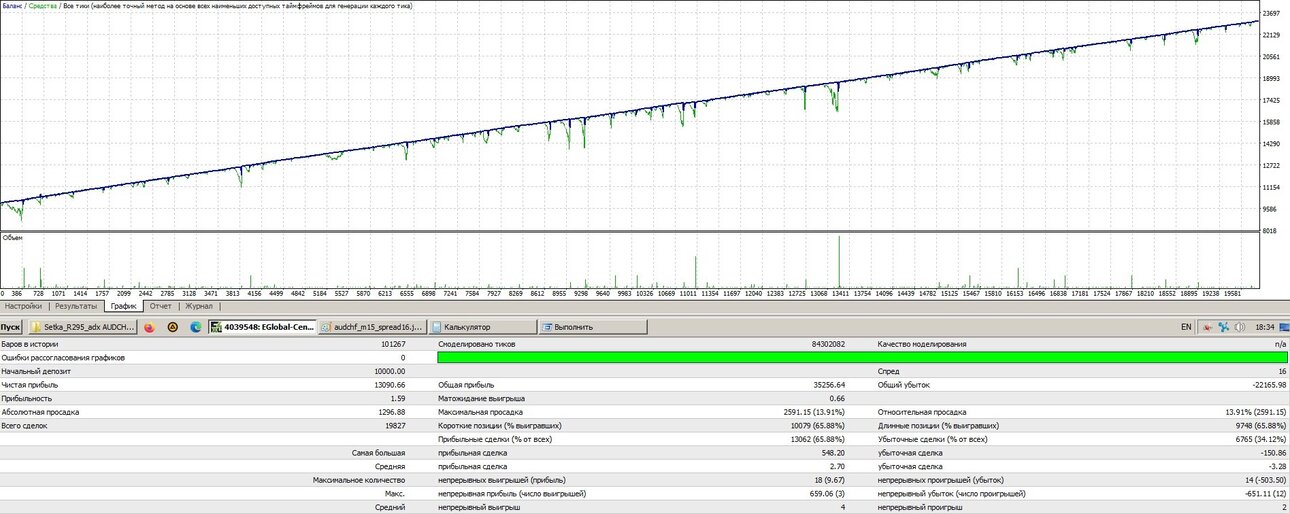The width and height of the screenshot is (1290, 514).
Task: Switch to Setka_R295_adx AUDCH taskbar window
Action: [x=82, y=326]
